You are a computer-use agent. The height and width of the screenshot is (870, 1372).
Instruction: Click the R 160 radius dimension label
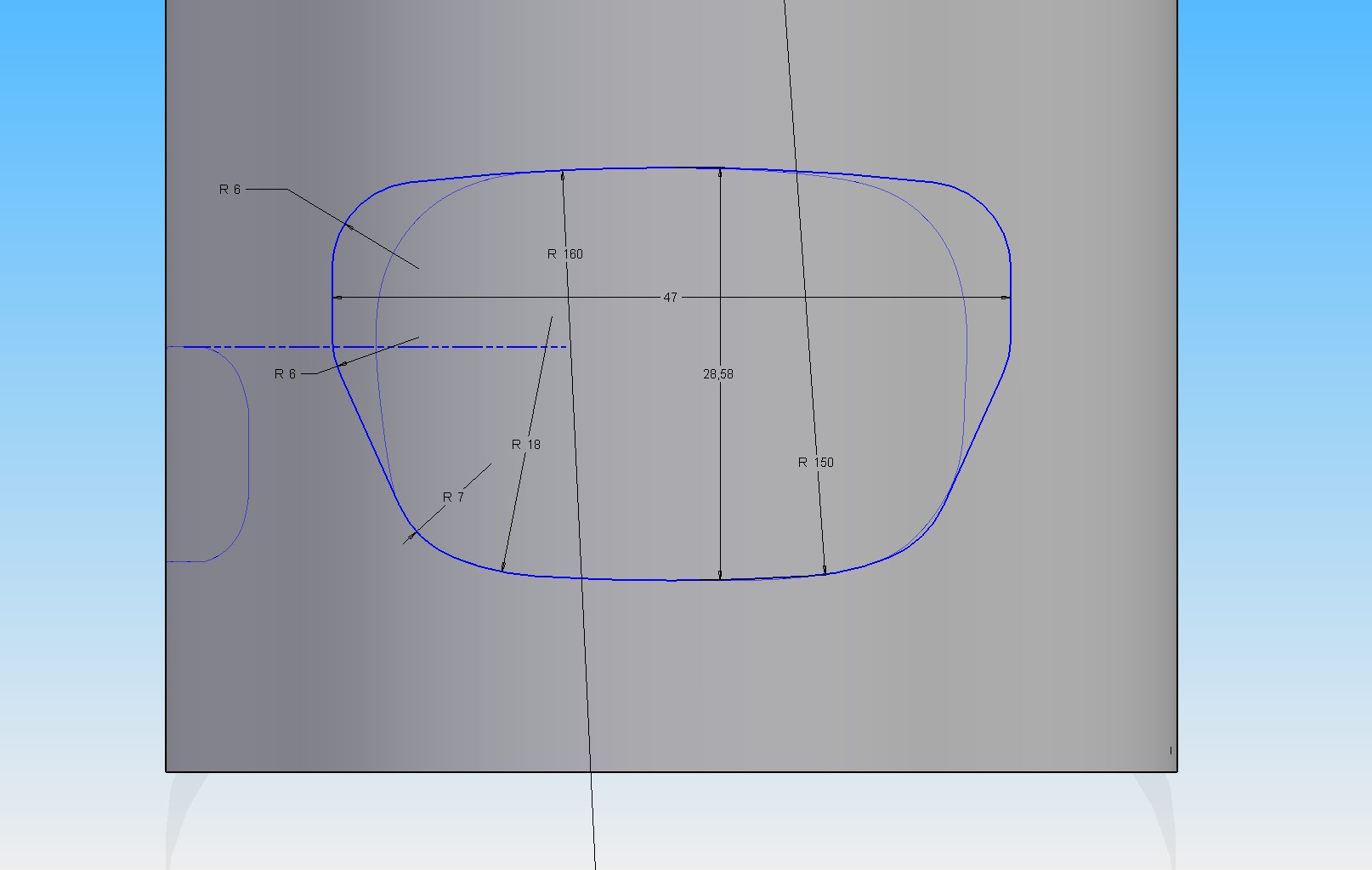coord(565,254)
